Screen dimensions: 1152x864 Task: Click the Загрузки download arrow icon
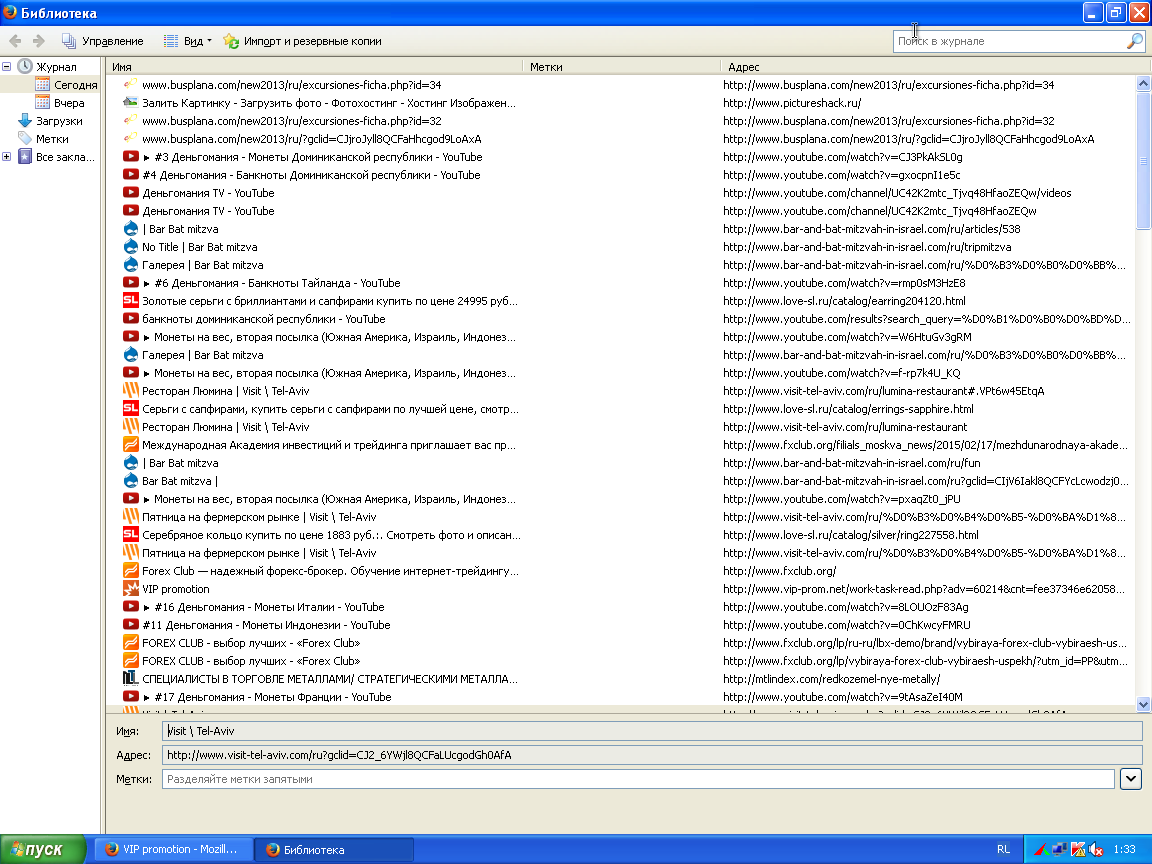25,120
